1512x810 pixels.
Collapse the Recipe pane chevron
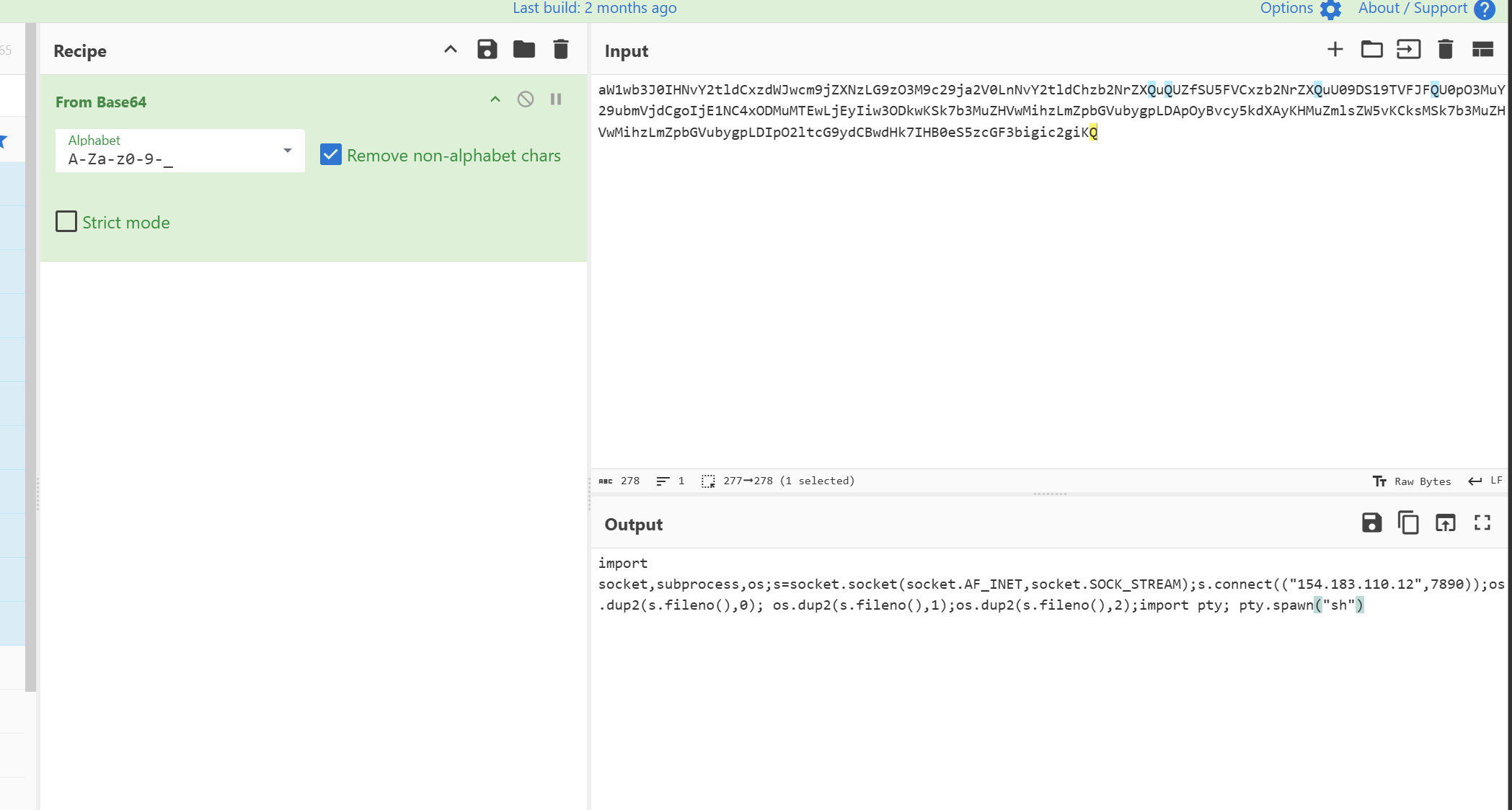(x=451, y=50)
